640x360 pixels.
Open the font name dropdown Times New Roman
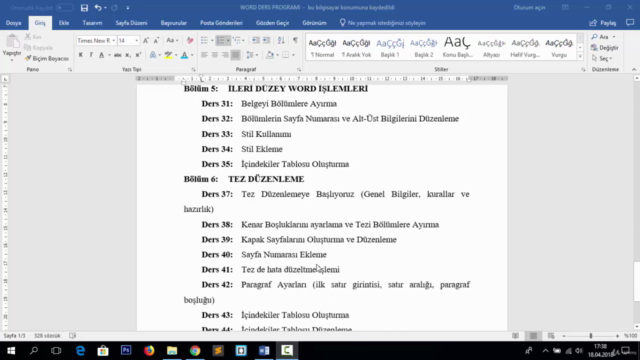click(113, 40)
